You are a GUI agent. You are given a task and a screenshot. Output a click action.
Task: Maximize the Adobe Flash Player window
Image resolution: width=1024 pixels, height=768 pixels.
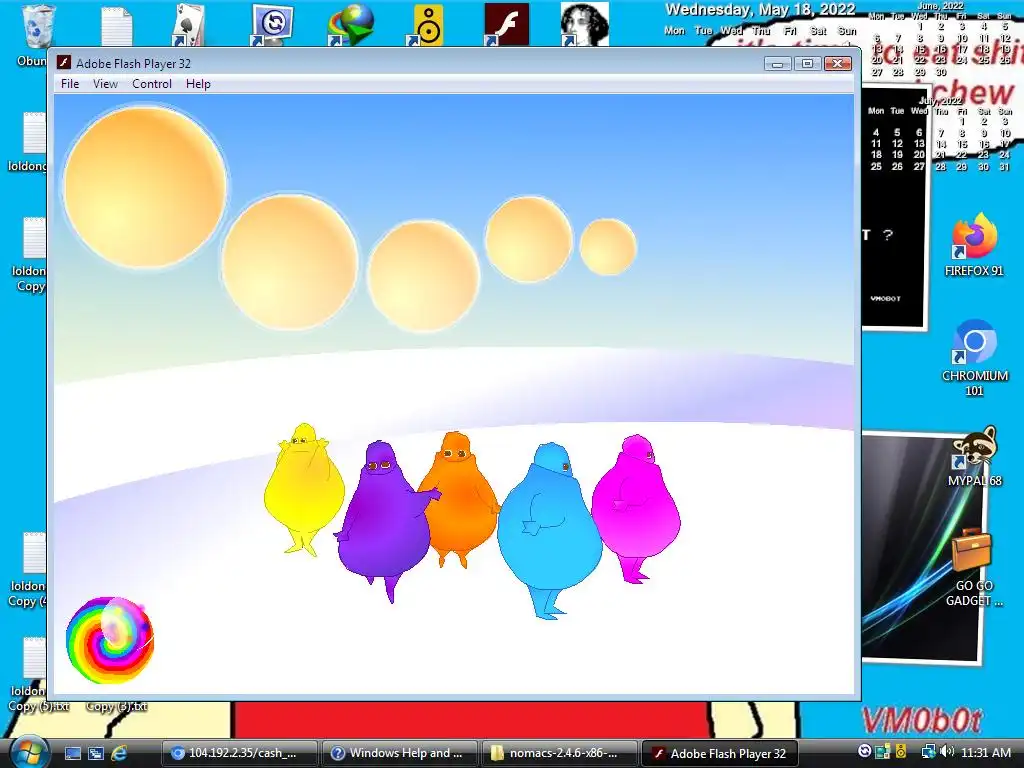coord(807,63)
